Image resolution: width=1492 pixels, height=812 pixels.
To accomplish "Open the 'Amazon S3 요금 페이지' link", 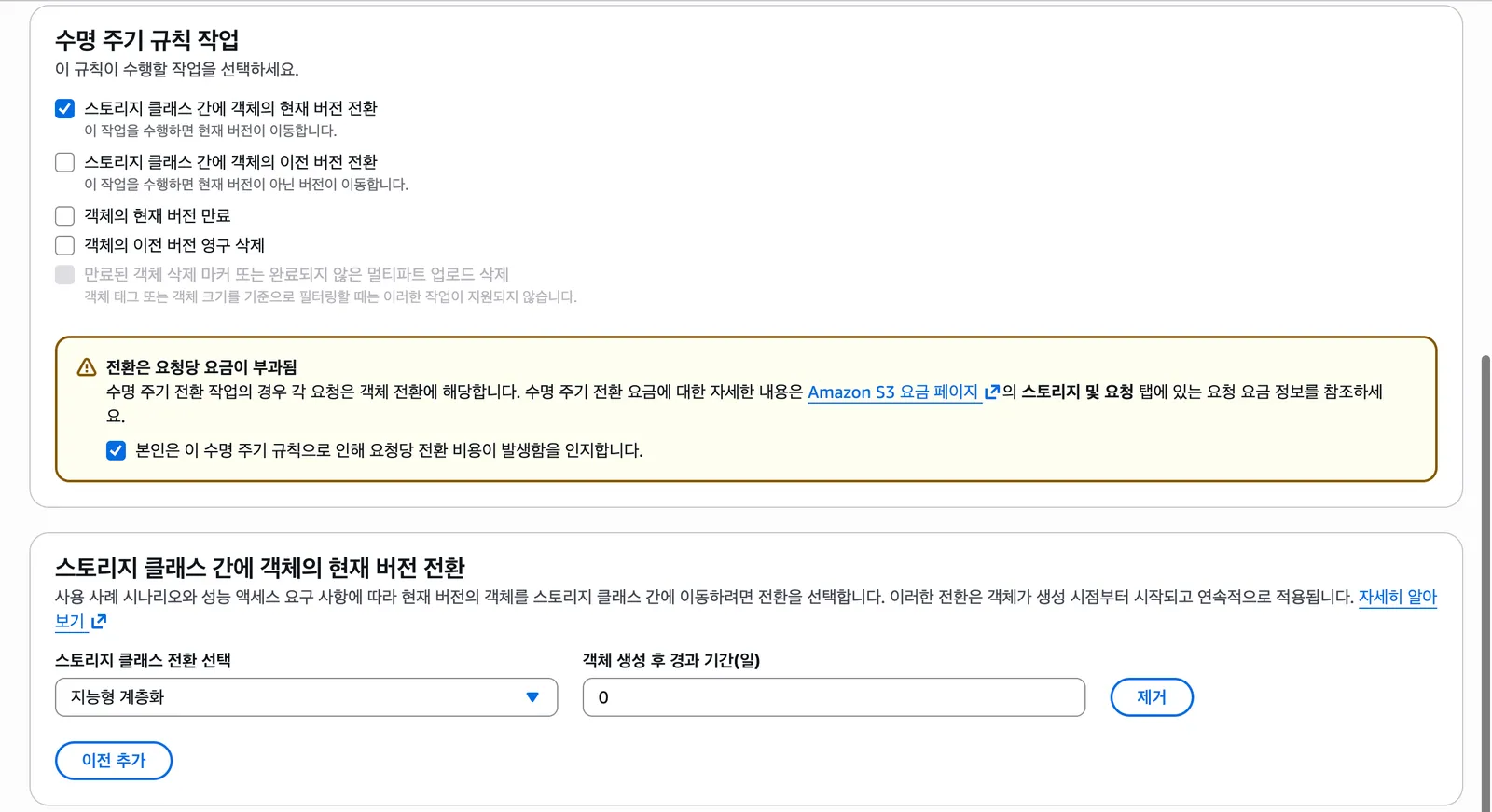I will (x=892, y=392).
